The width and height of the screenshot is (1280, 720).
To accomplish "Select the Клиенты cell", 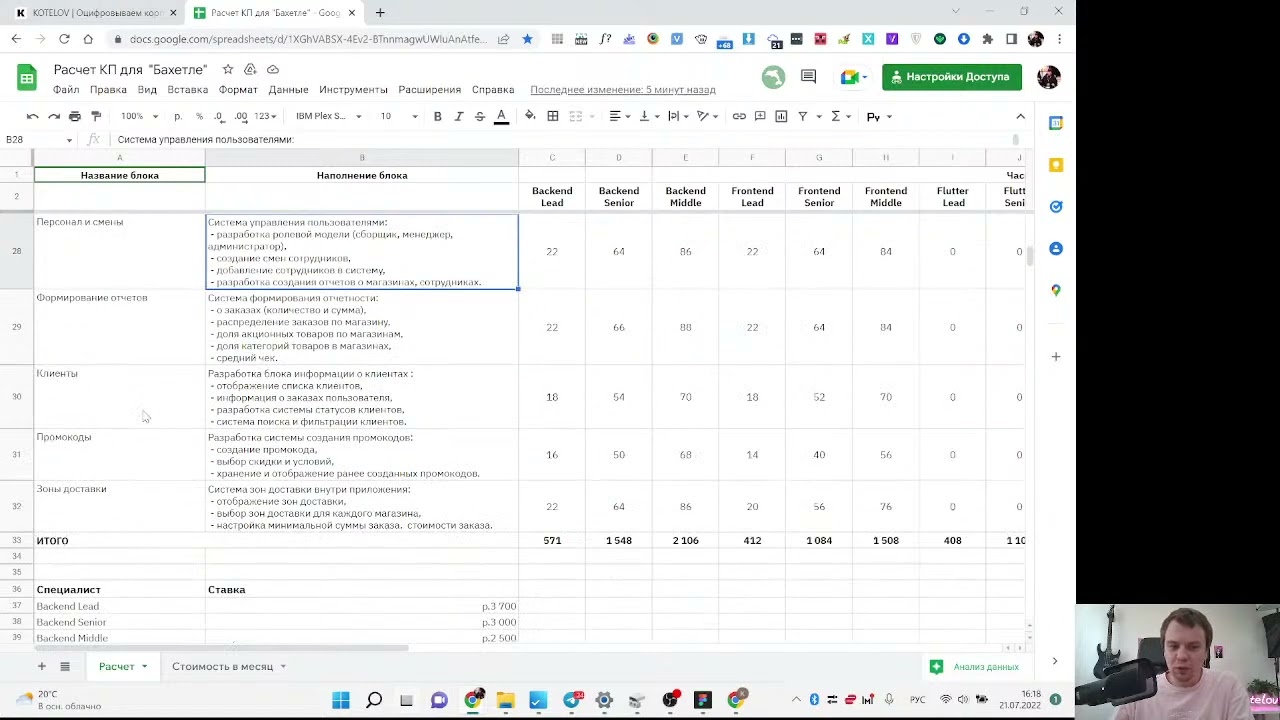I will pos(119,397).
